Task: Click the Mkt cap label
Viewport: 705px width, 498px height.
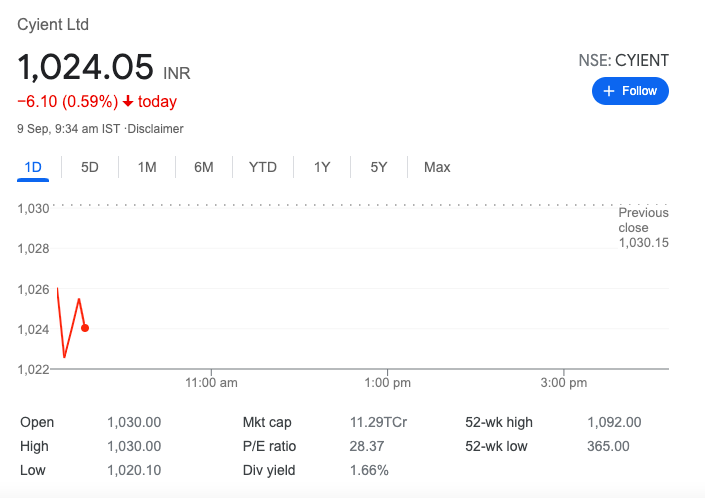Action: [267, 422]
